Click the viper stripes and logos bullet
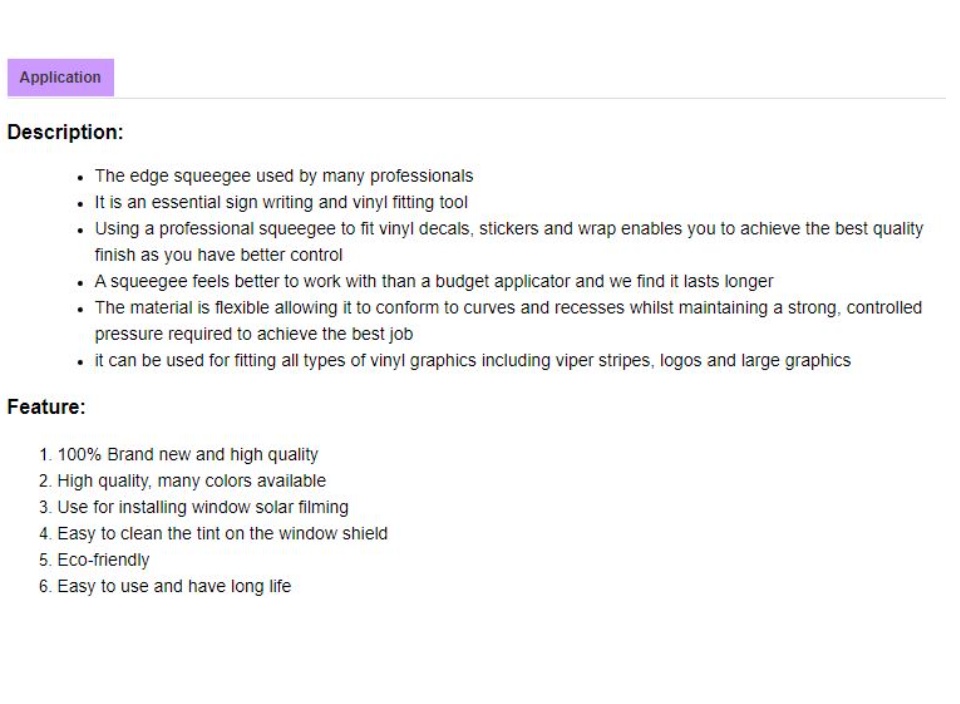960x704 pixels. click(473, 361)
